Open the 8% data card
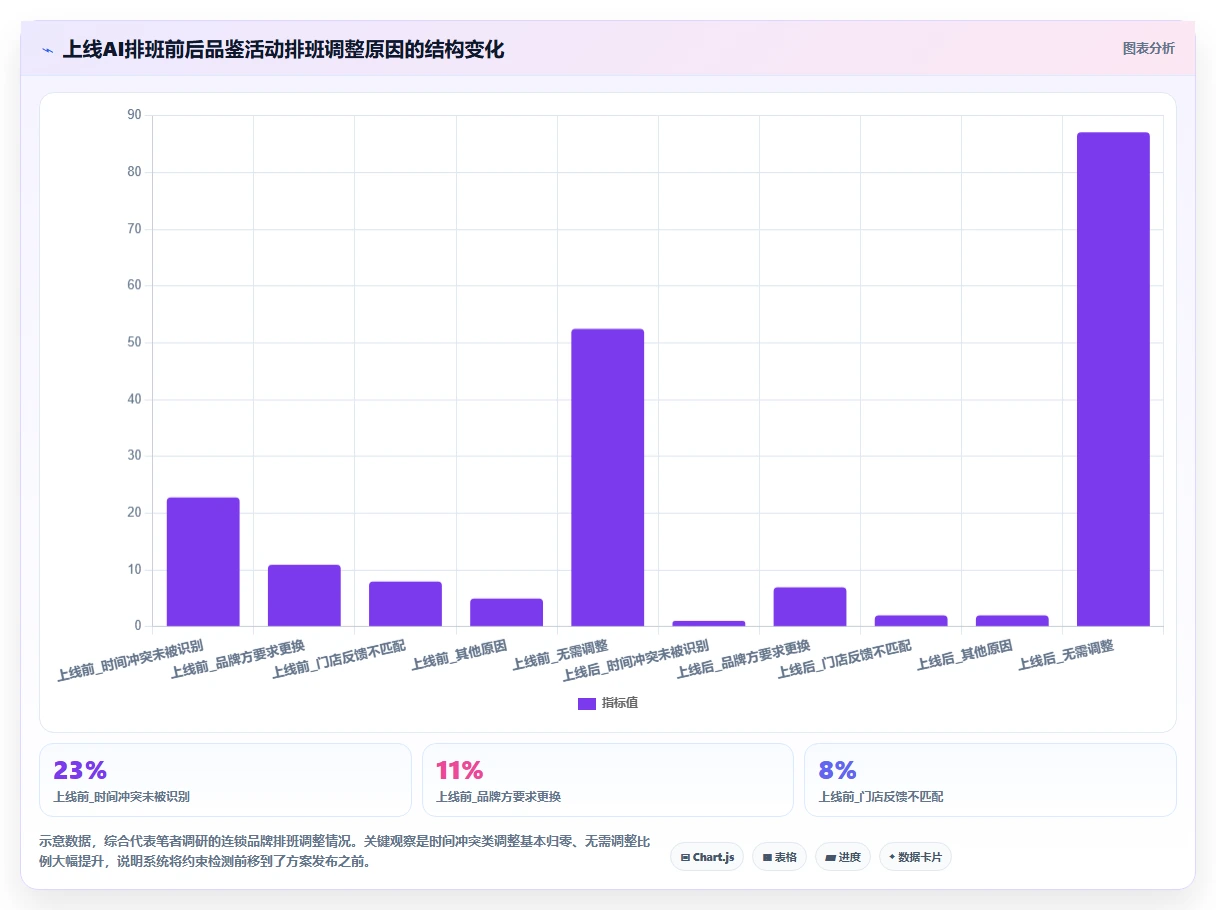The width and height of the screenshot is (1216, 910). [990, 780]
